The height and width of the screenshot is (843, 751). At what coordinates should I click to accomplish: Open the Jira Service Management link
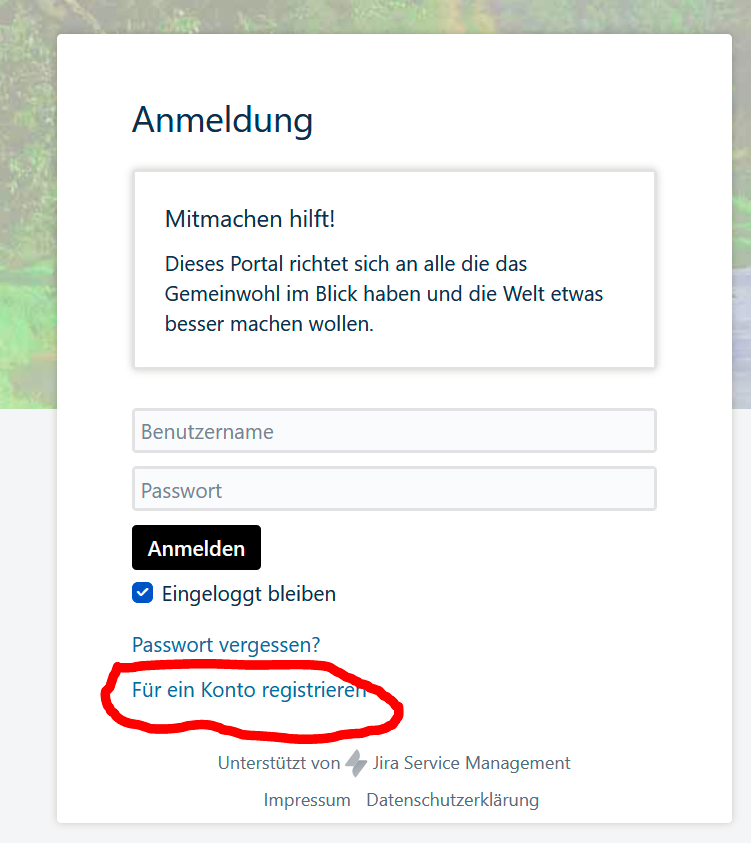point(471,763)
